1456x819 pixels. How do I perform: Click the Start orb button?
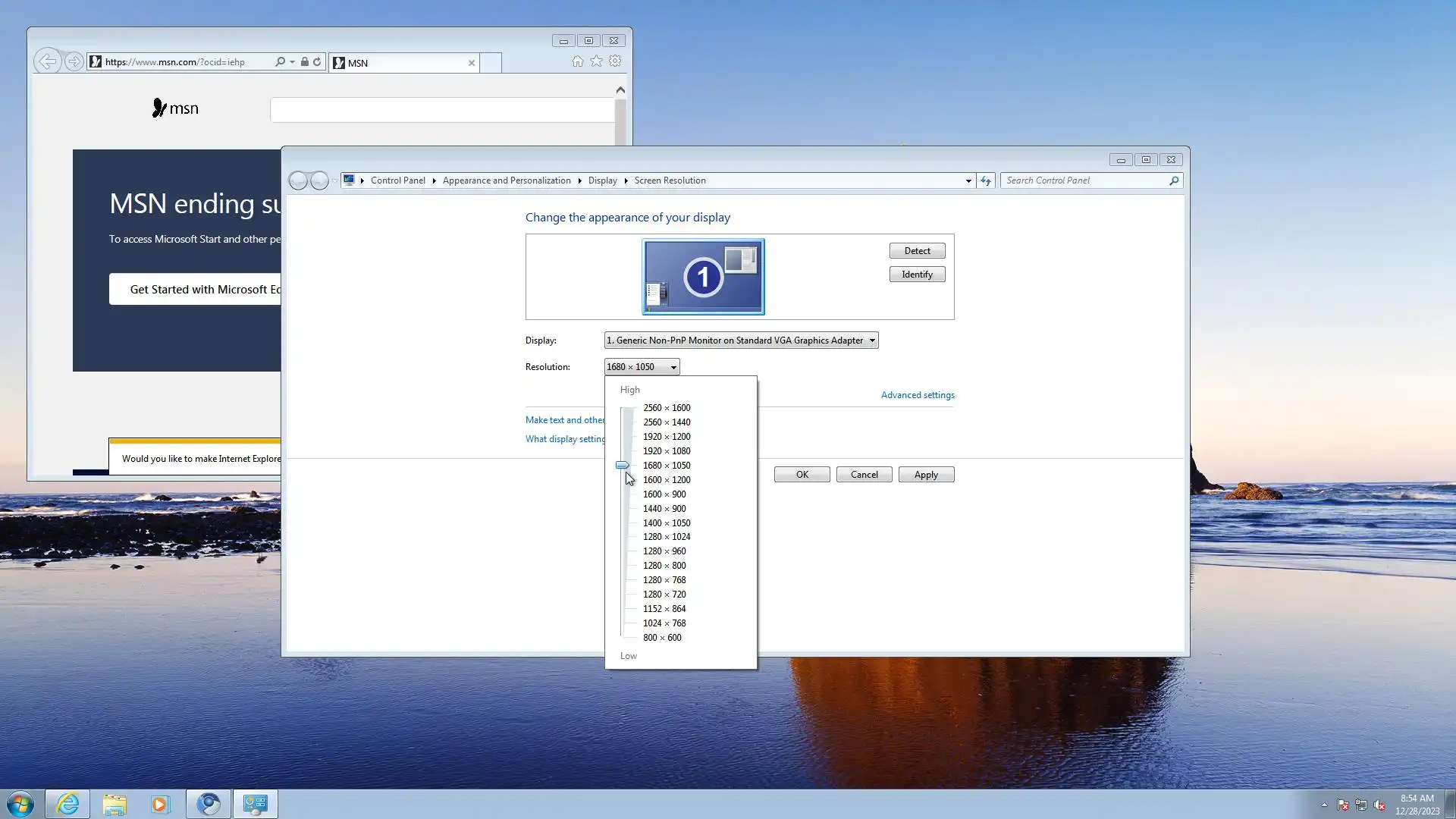[x=20, y=804]
